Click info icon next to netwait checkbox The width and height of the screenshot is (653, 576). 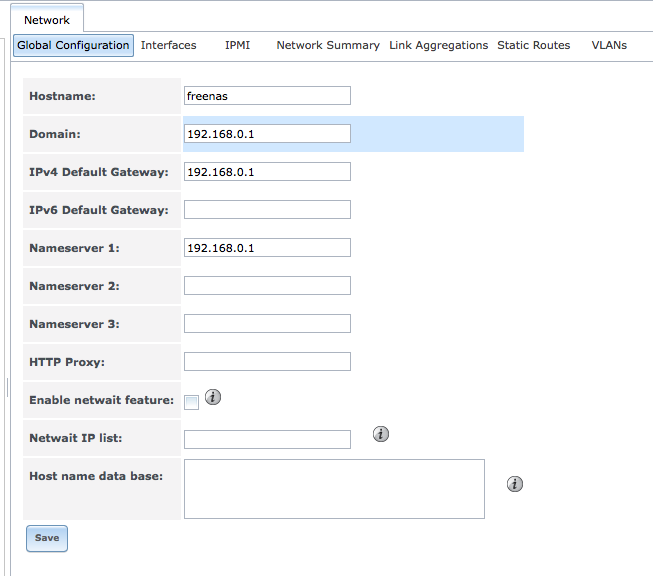tap(213, 397)
